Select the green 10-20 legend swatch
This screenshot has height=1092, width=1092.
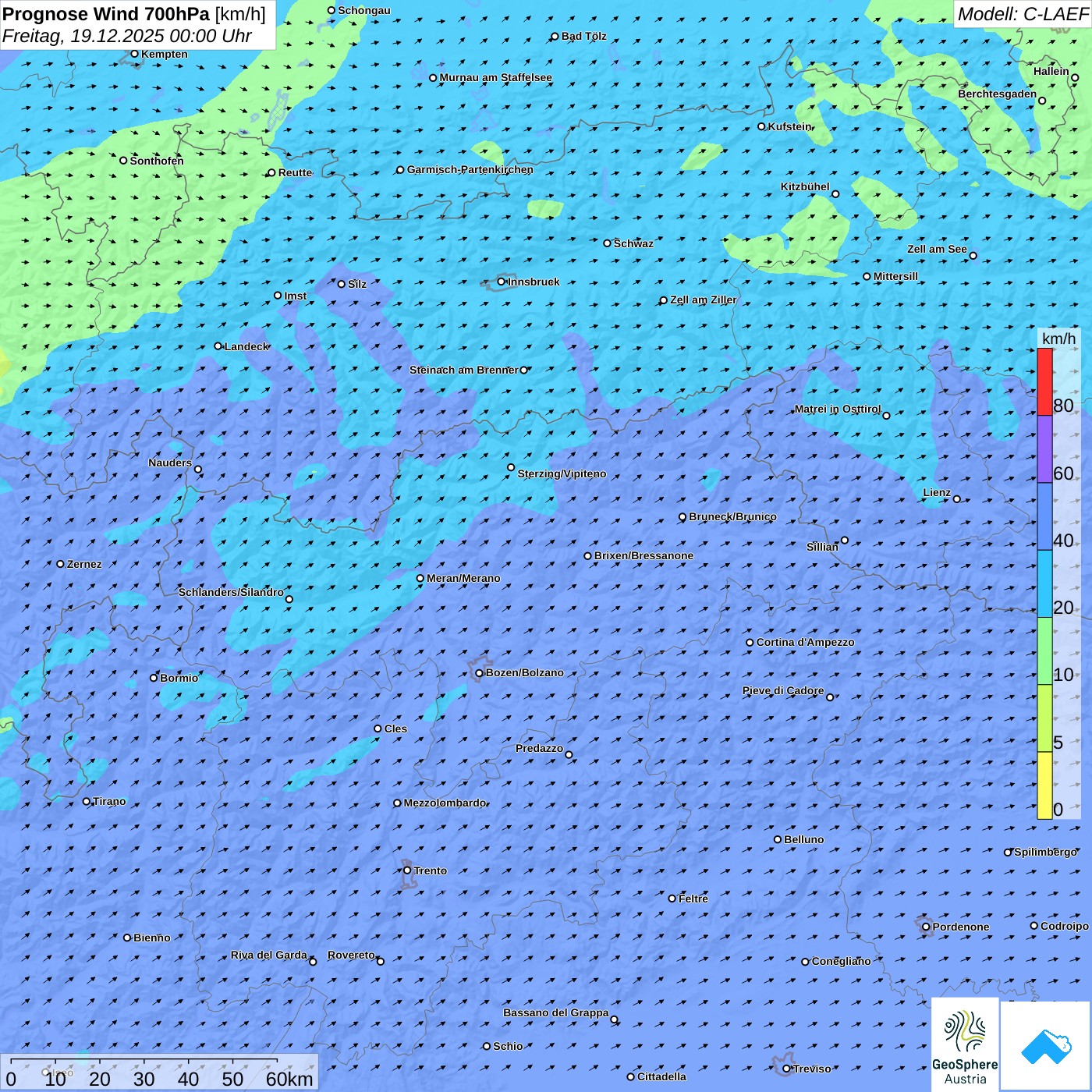click(x=1044, y=651)
